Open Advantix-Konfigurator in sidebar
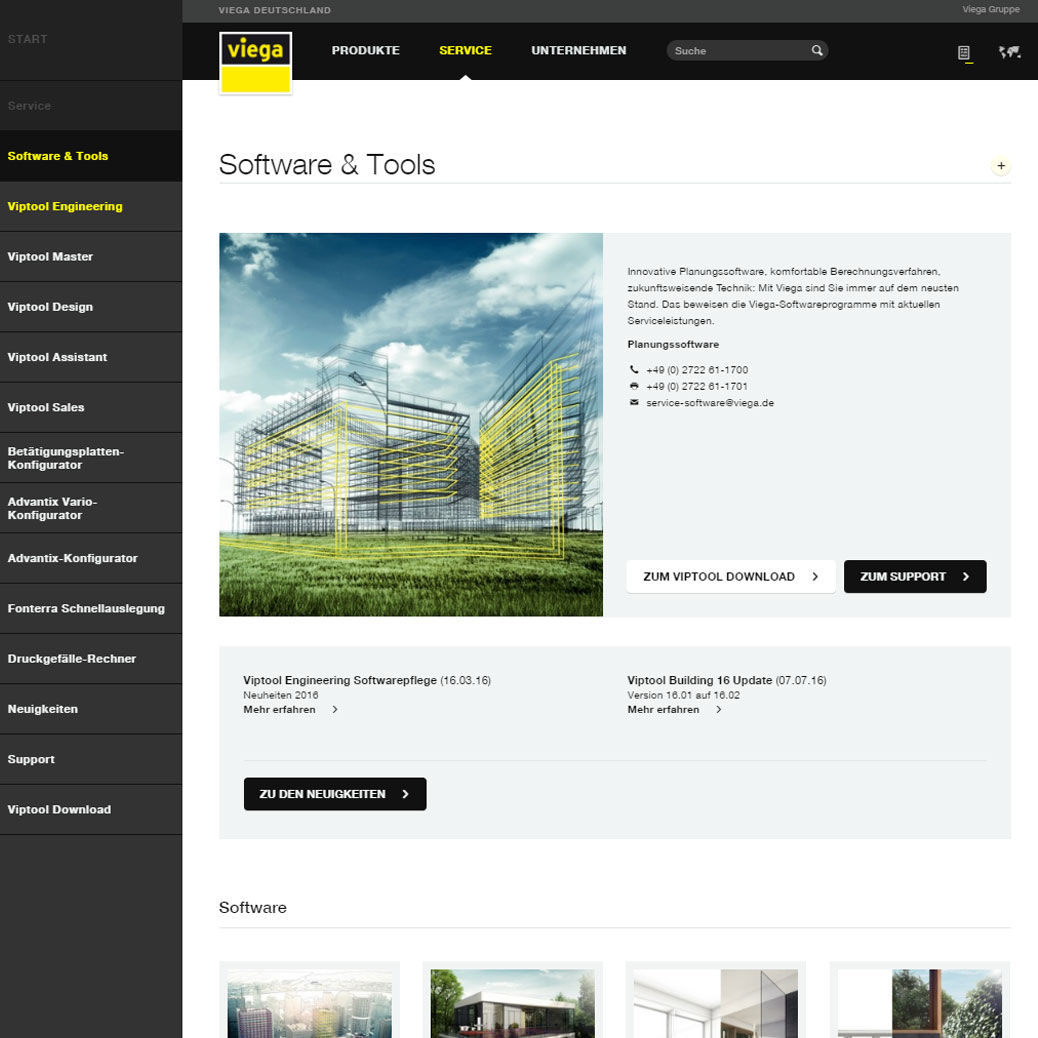This screenshot has height=1038, width=1038. click(x=91, y=559)
